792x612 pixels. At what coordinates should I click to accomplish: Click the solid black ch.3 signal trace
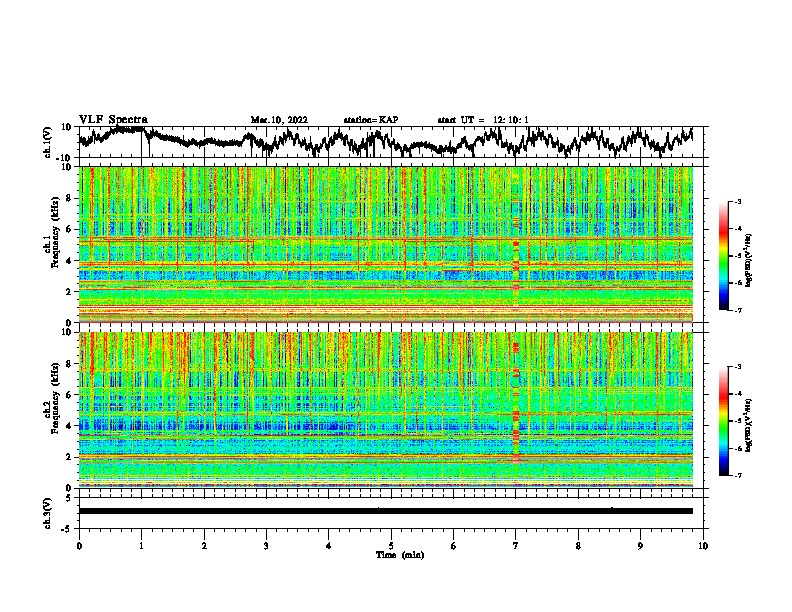[385, 511]
